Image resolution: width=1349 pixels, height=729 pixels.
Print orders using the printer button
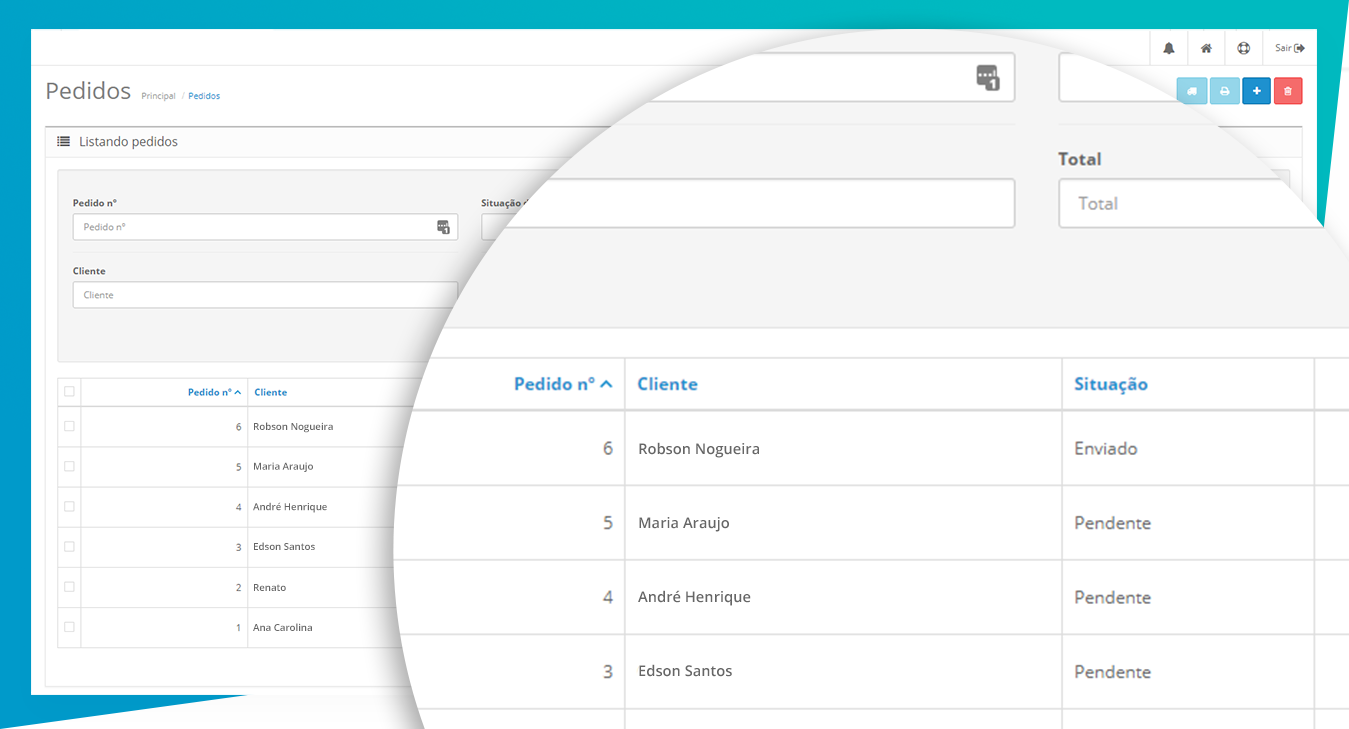(1224, 91)
